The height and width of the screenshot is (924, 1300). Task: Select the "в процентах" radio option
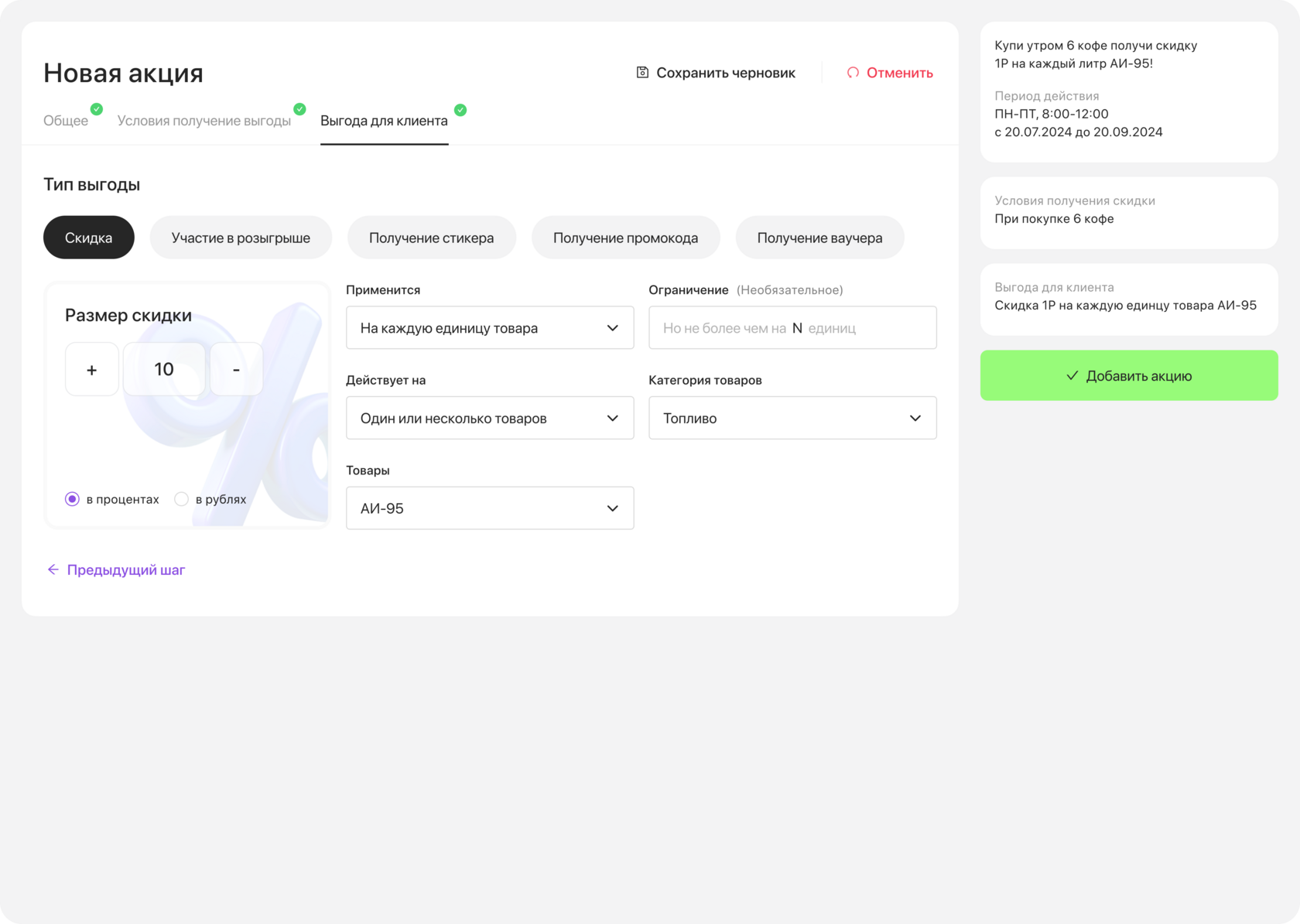[x=73, y=499]
